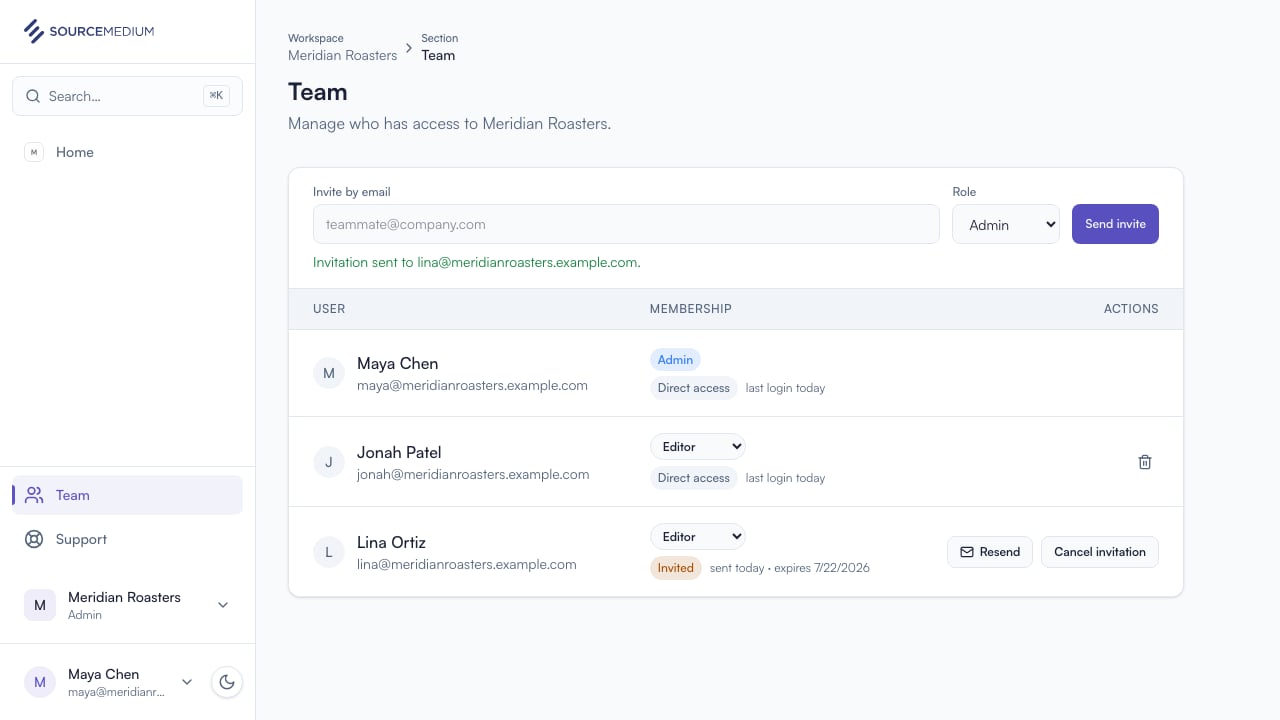Expand the Maya Chen account menu
1280x720 pixels.
[187, 682]
